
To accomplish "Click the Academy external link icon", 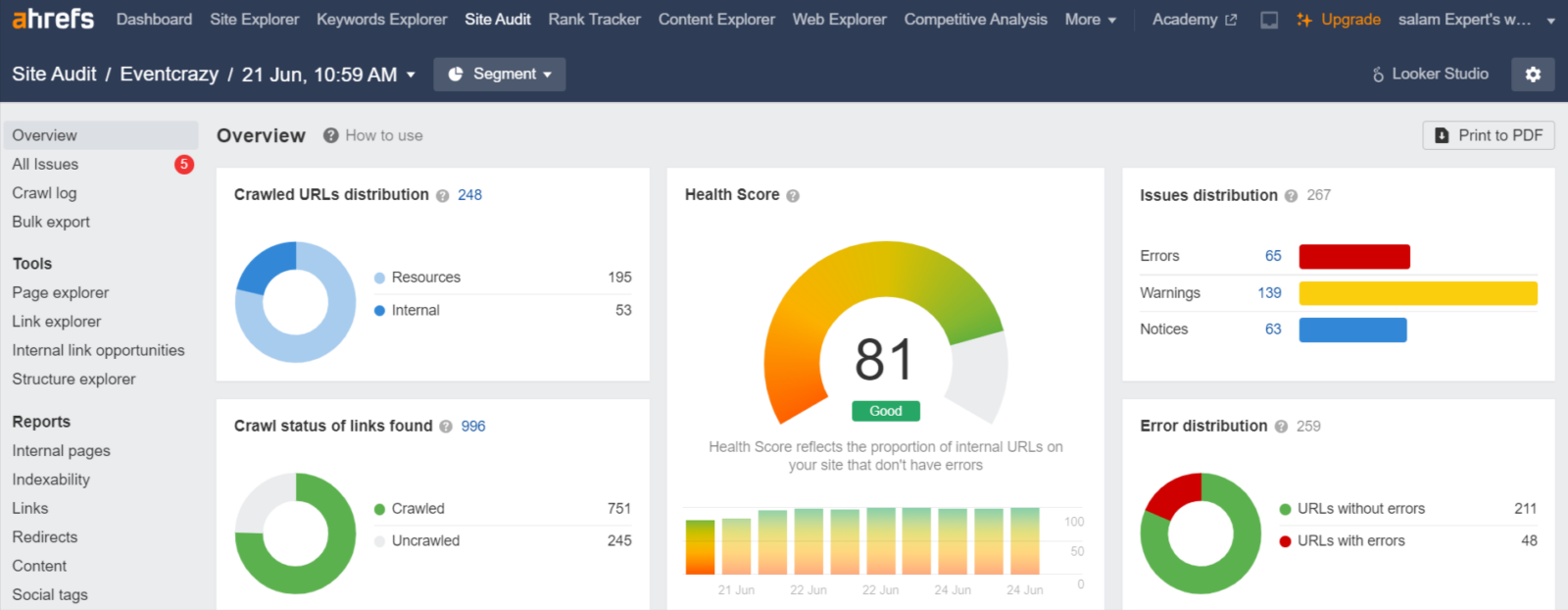I will tap(1231, 20).
